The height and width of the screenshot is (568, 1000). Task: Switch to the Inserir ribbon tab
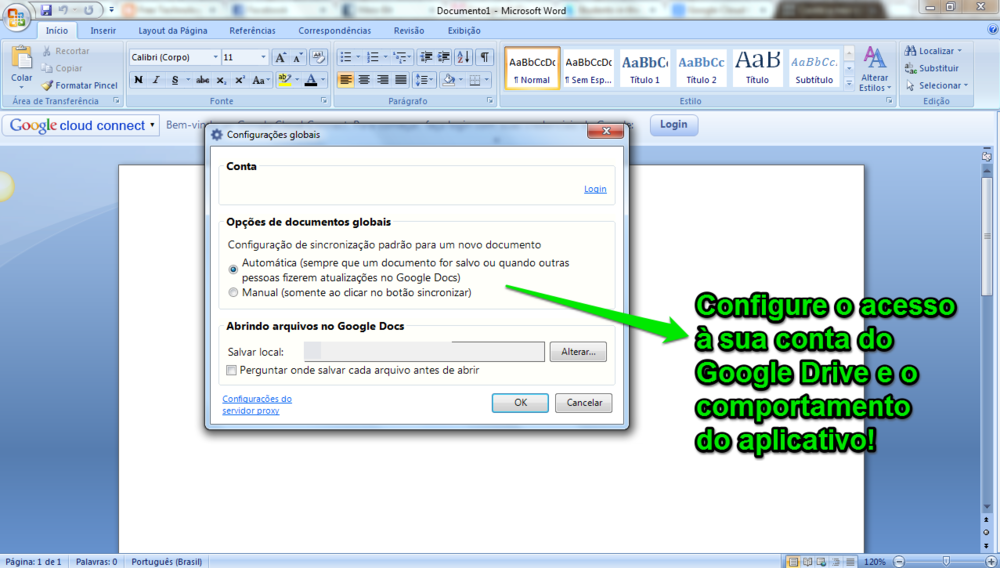pos(103,31)
